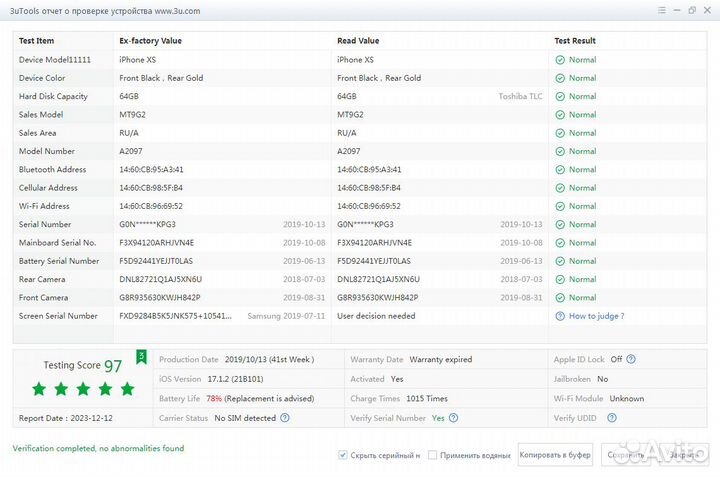Click the Ex-factory Value column header
Image resolution: width=720 pixels, height=477 pixels.
[151, 40]
